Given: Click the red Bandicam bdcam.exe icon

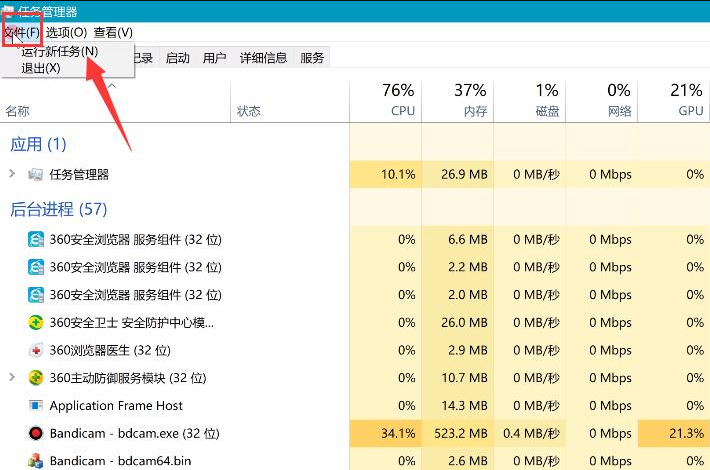Looking at the screenshot, I should point(36,434).
